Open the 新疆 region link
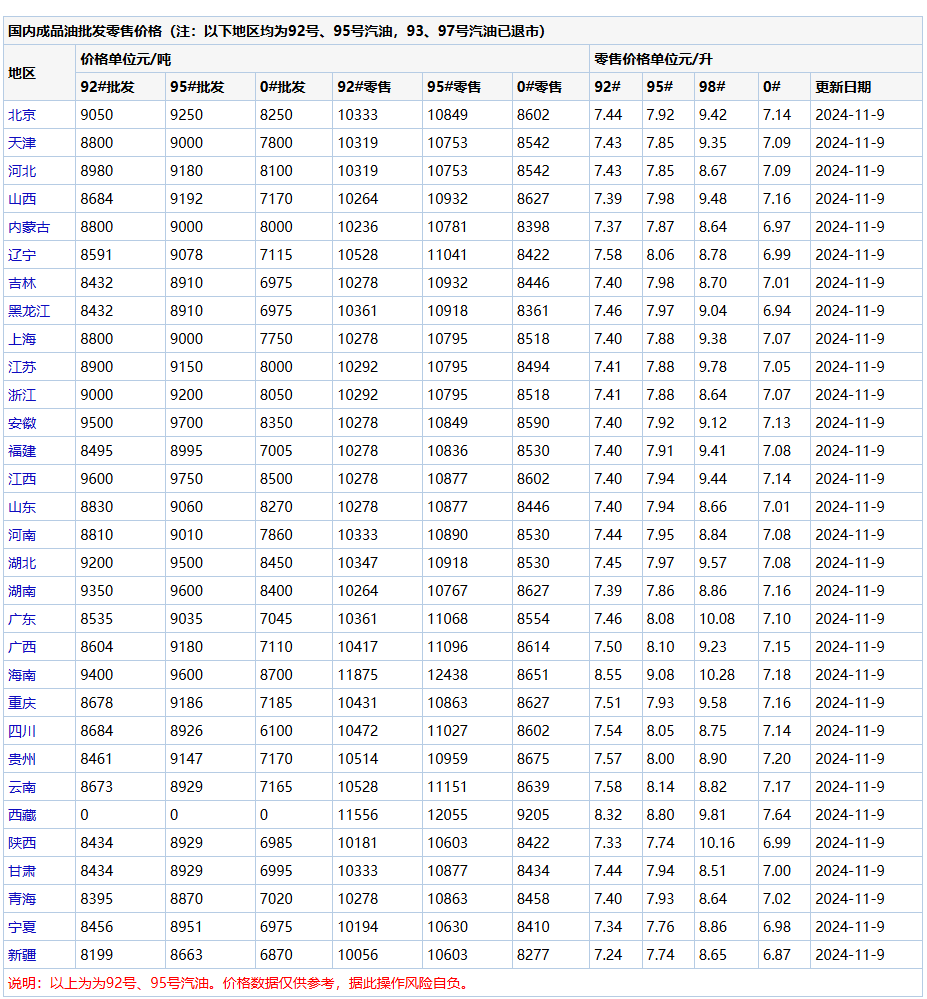Screen dimensions: 927x999 [22, 956]
